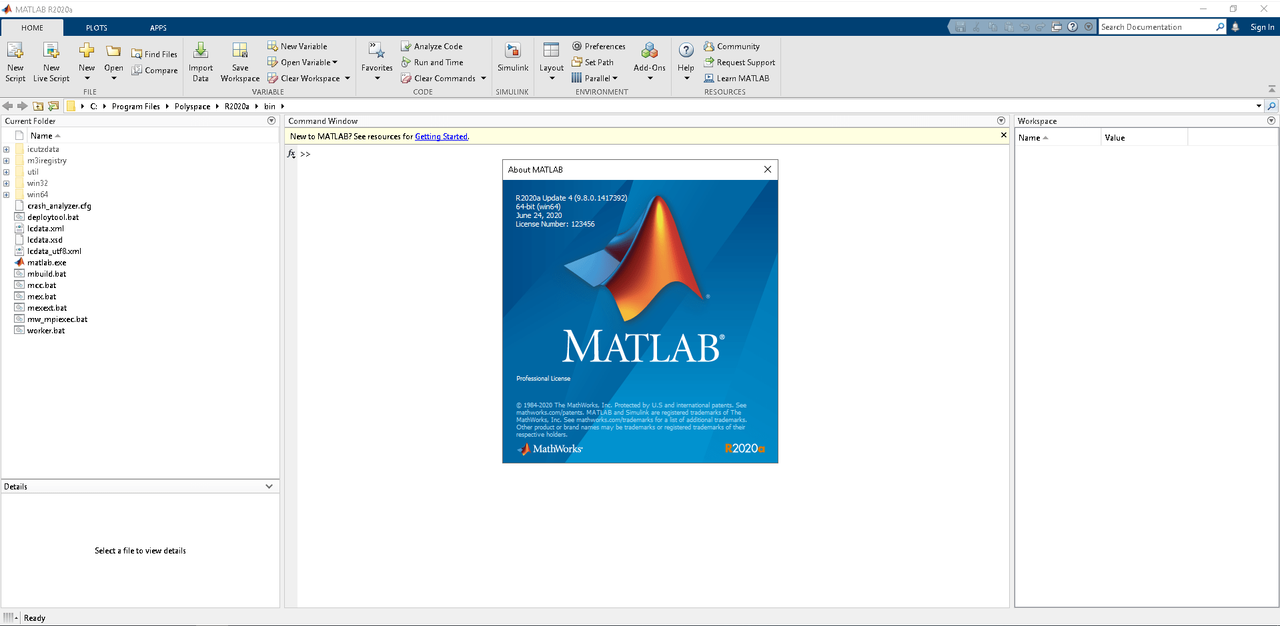Open the Open Variable dropdown
Viewport: 1280px width, 626px height.
[302, 62]
